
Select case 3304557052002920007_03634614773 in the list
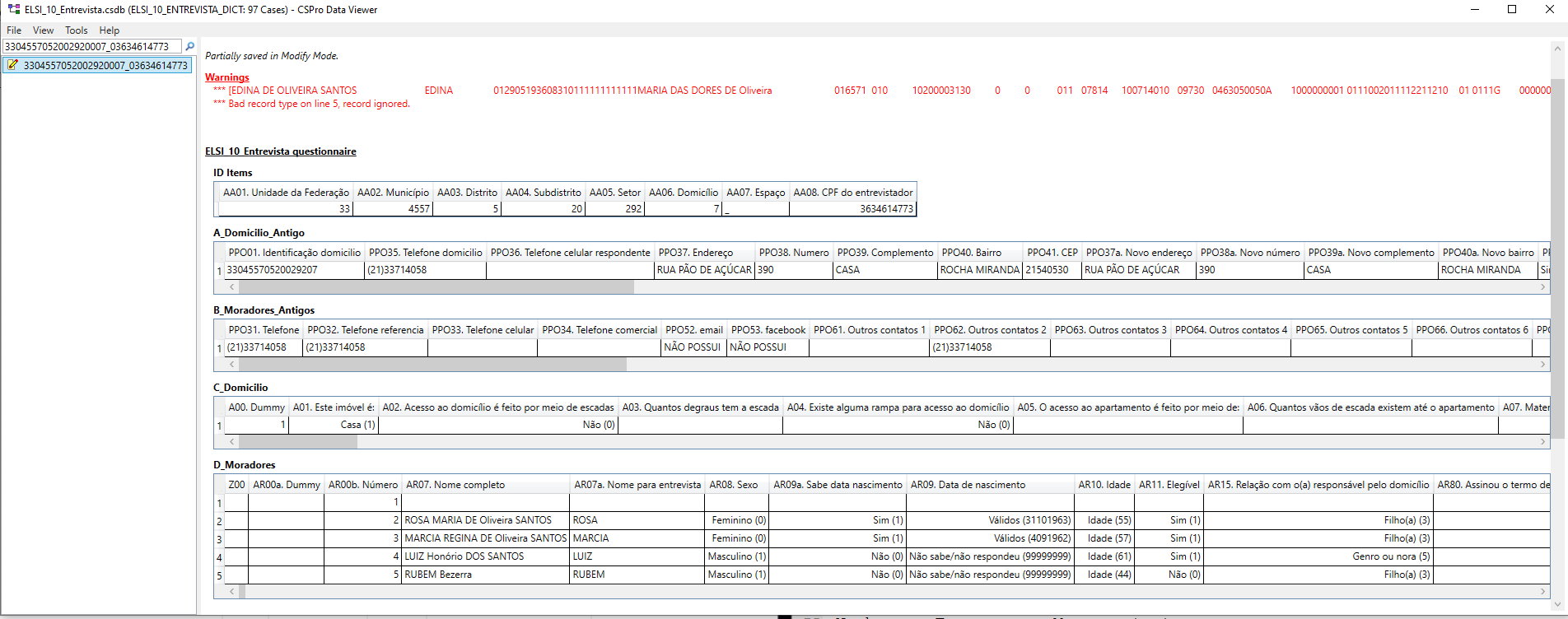click(97, 65)
